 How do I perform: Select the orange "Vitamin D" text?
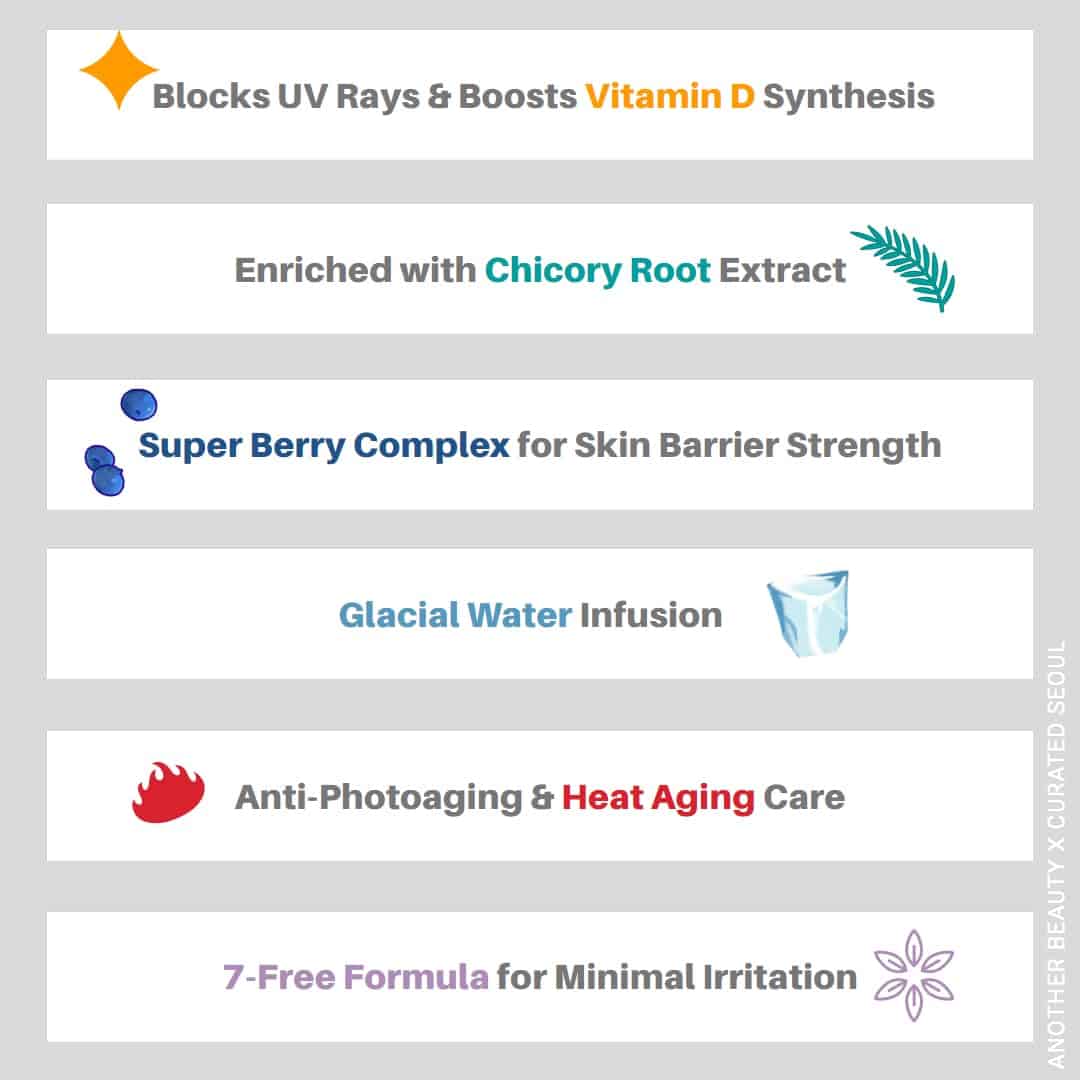(x=670, y=97)
